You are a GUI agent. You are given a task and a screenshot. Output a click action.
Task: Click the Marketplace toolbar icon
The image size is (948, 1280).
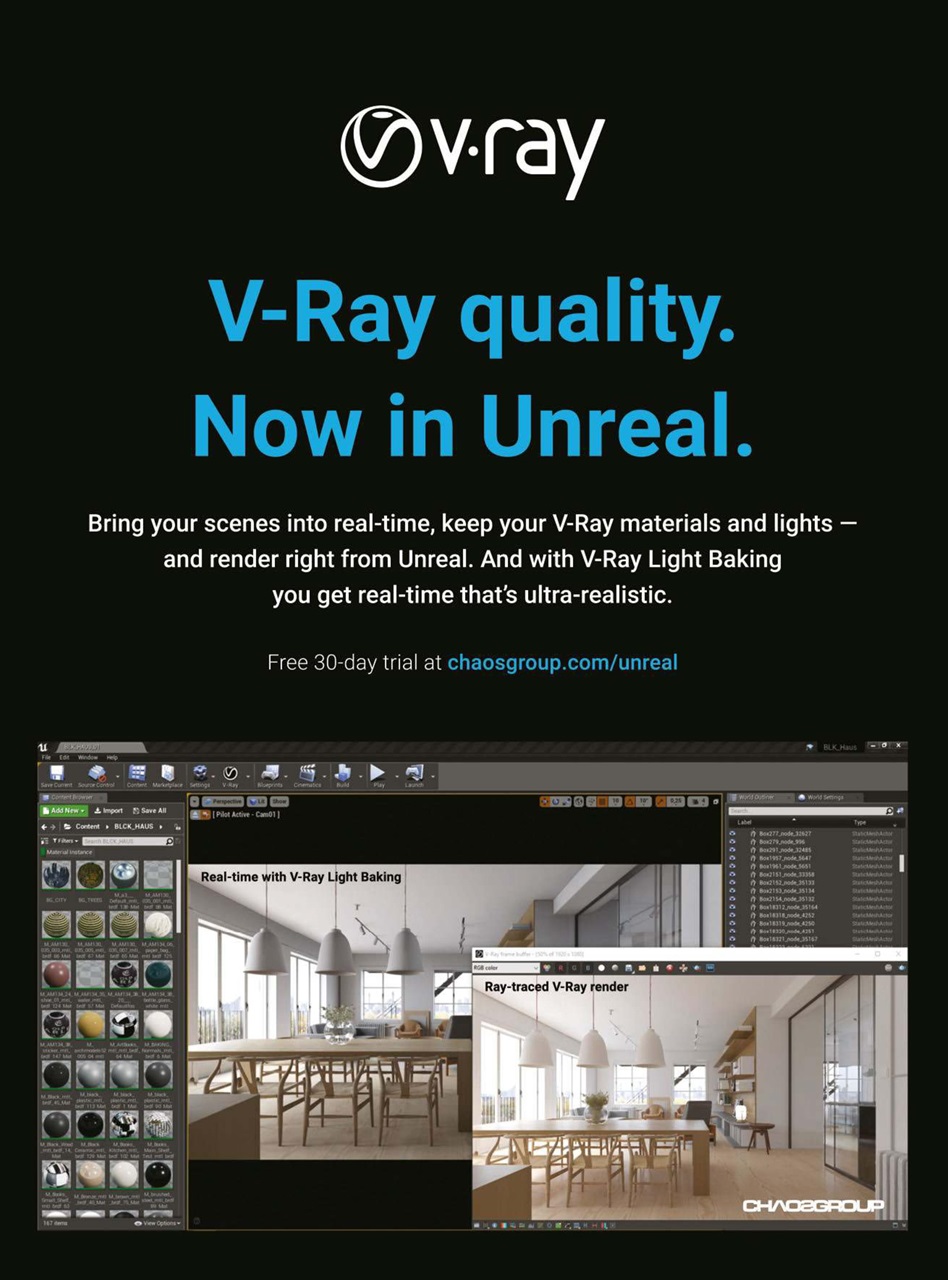click(167, 774)
